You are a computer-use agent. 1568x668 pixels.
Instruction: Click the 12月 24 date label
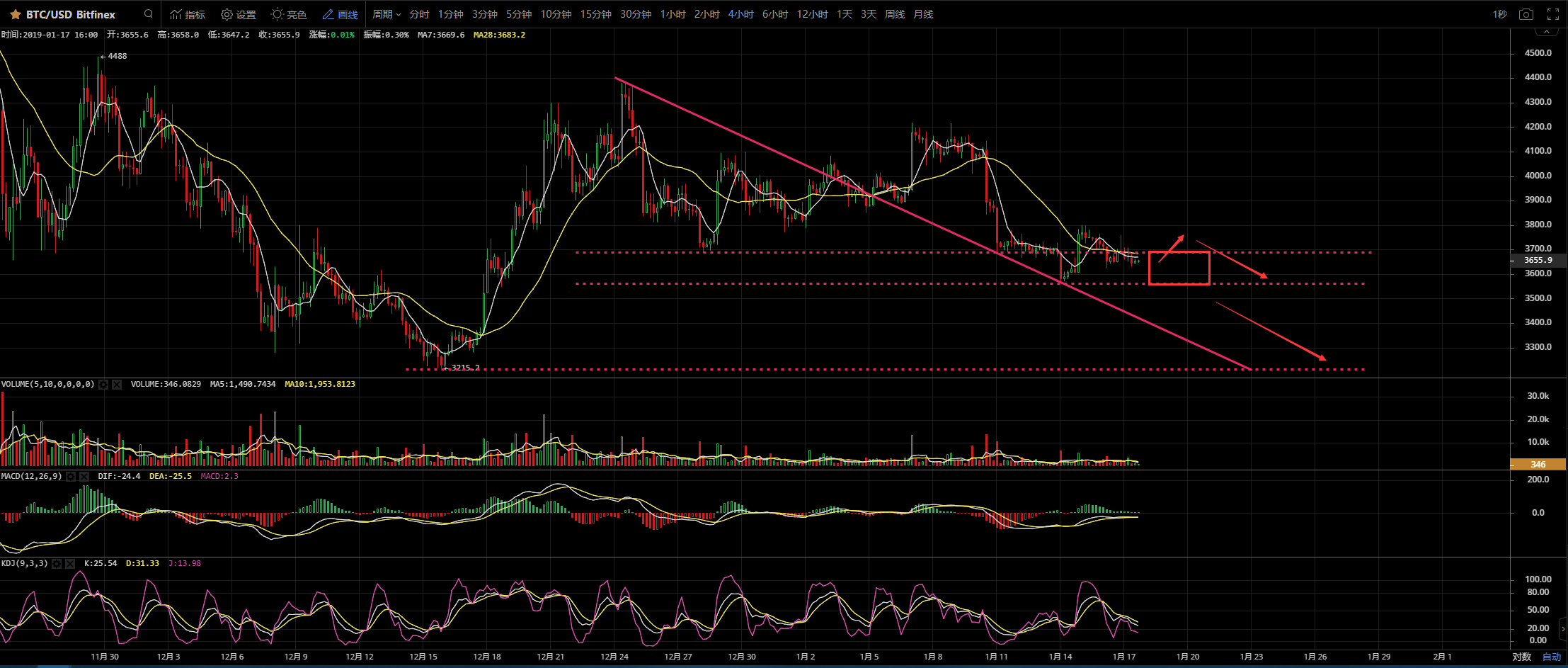coord(614,657)
